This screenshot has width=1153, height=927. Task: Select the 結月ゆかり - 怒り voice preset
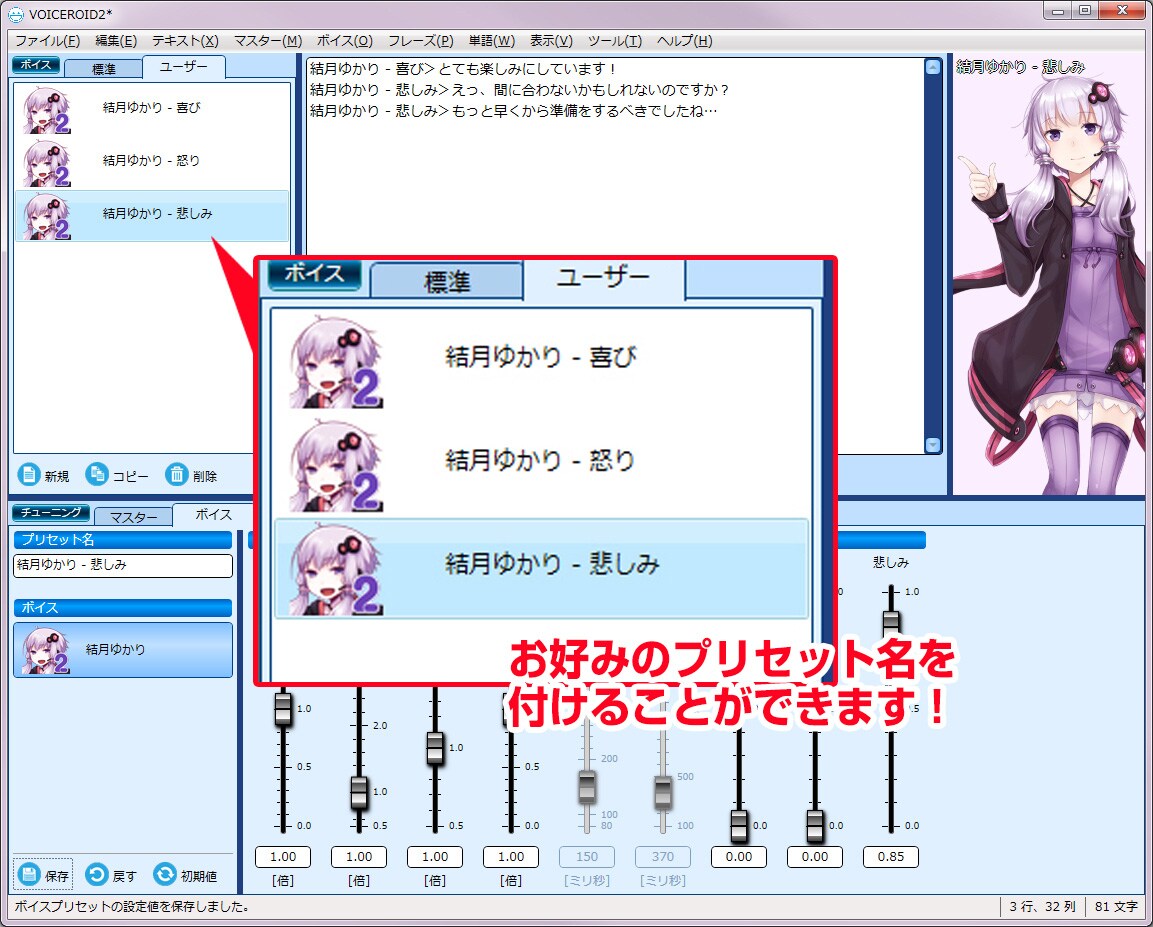152,162
